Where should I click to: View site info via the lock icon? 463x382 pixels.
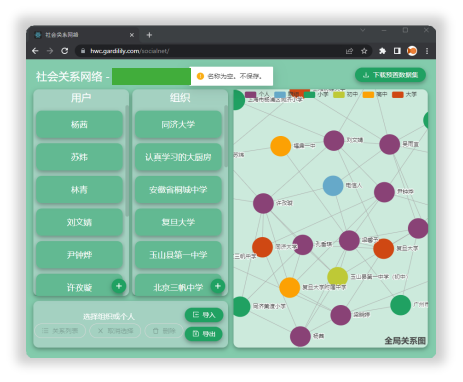click(83, 51)
